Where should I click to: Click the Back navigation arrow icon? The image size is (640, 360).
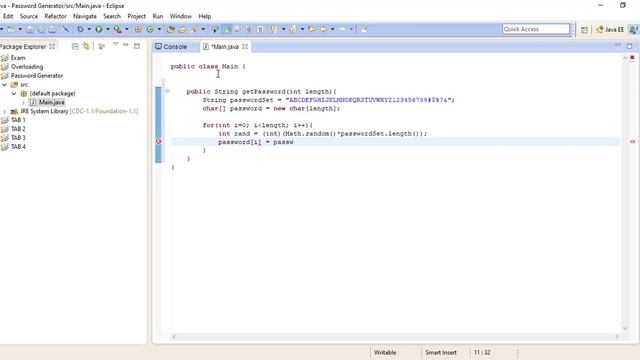[x=323, y=29]
